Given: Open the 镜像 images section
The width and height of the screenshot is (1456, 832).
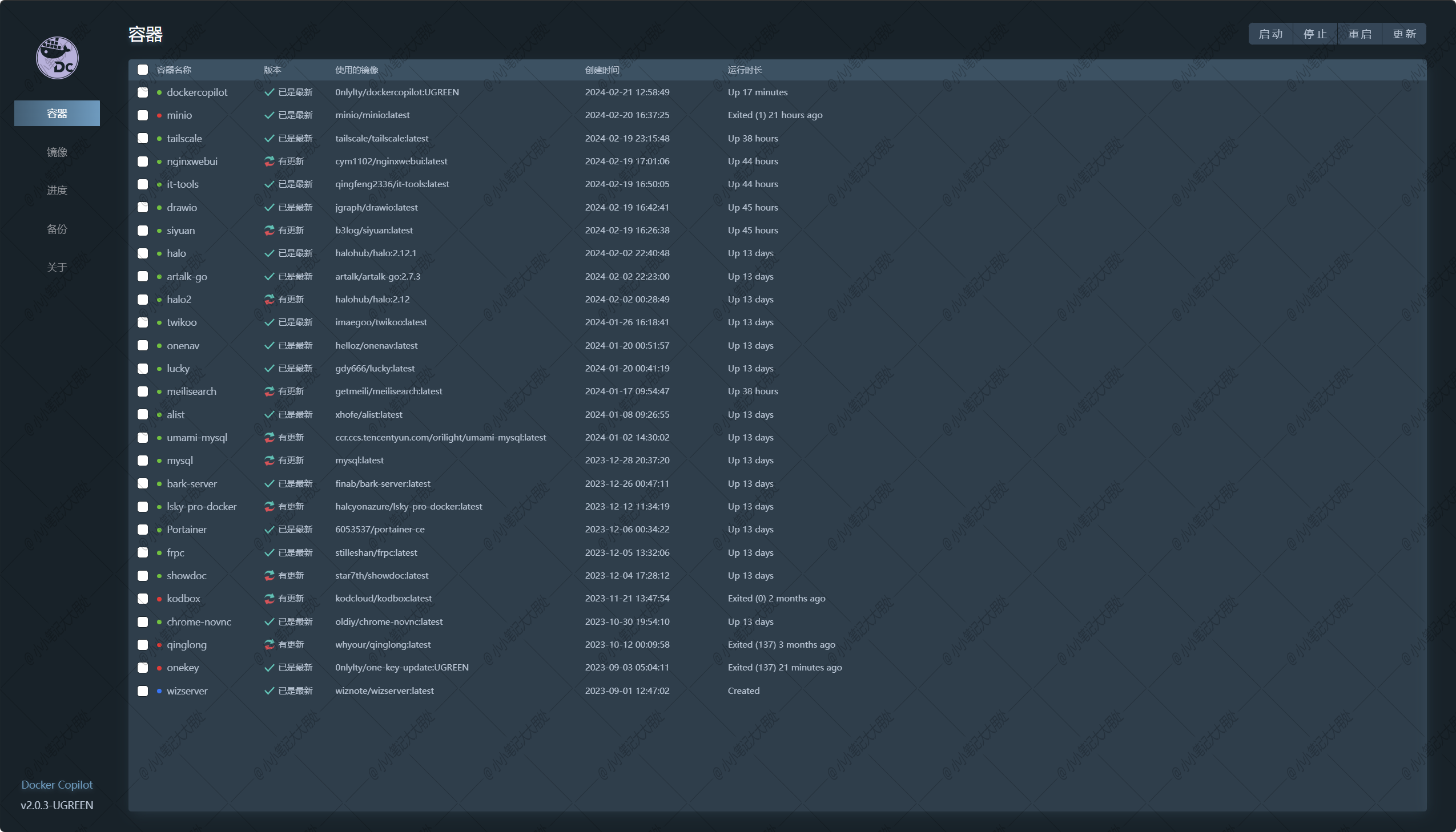Looking at the screenshot, I should coord(57,152).
